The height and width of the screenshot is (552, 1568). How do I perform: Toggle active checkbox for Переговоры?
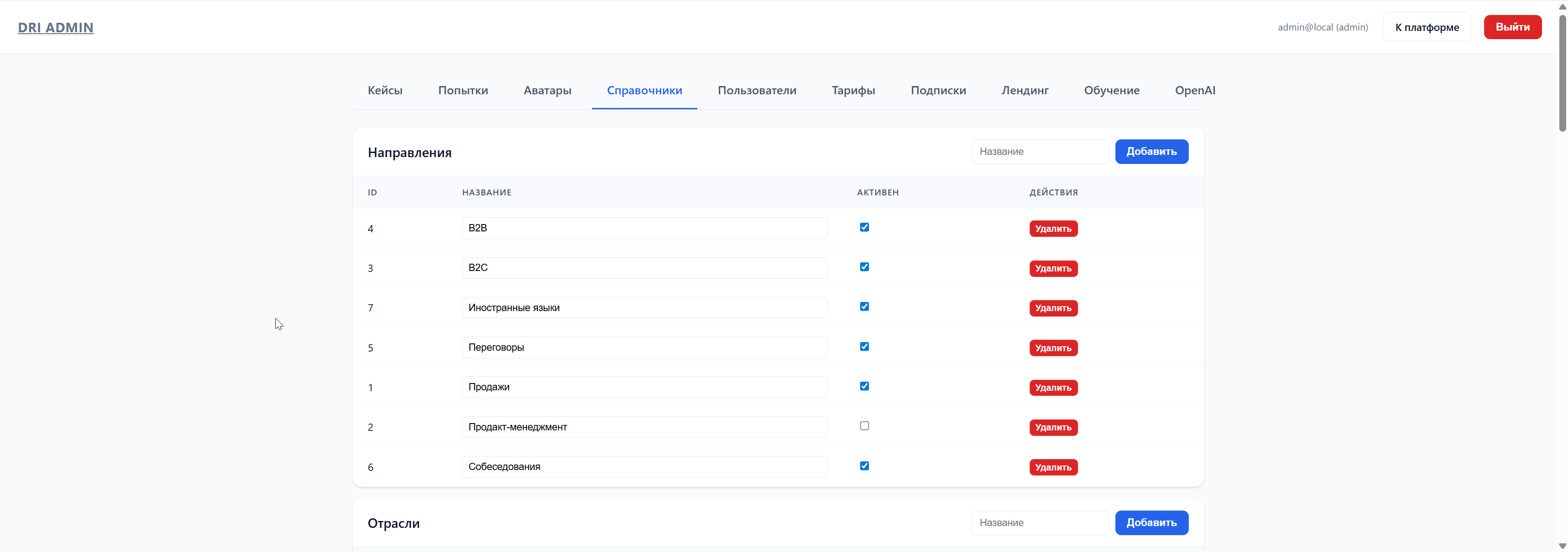click(864, 347)
